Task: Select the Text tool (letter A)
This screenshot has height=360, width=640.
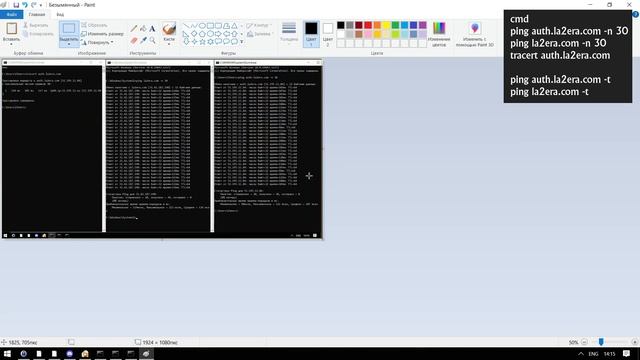Action: click(x=152, y=29)
